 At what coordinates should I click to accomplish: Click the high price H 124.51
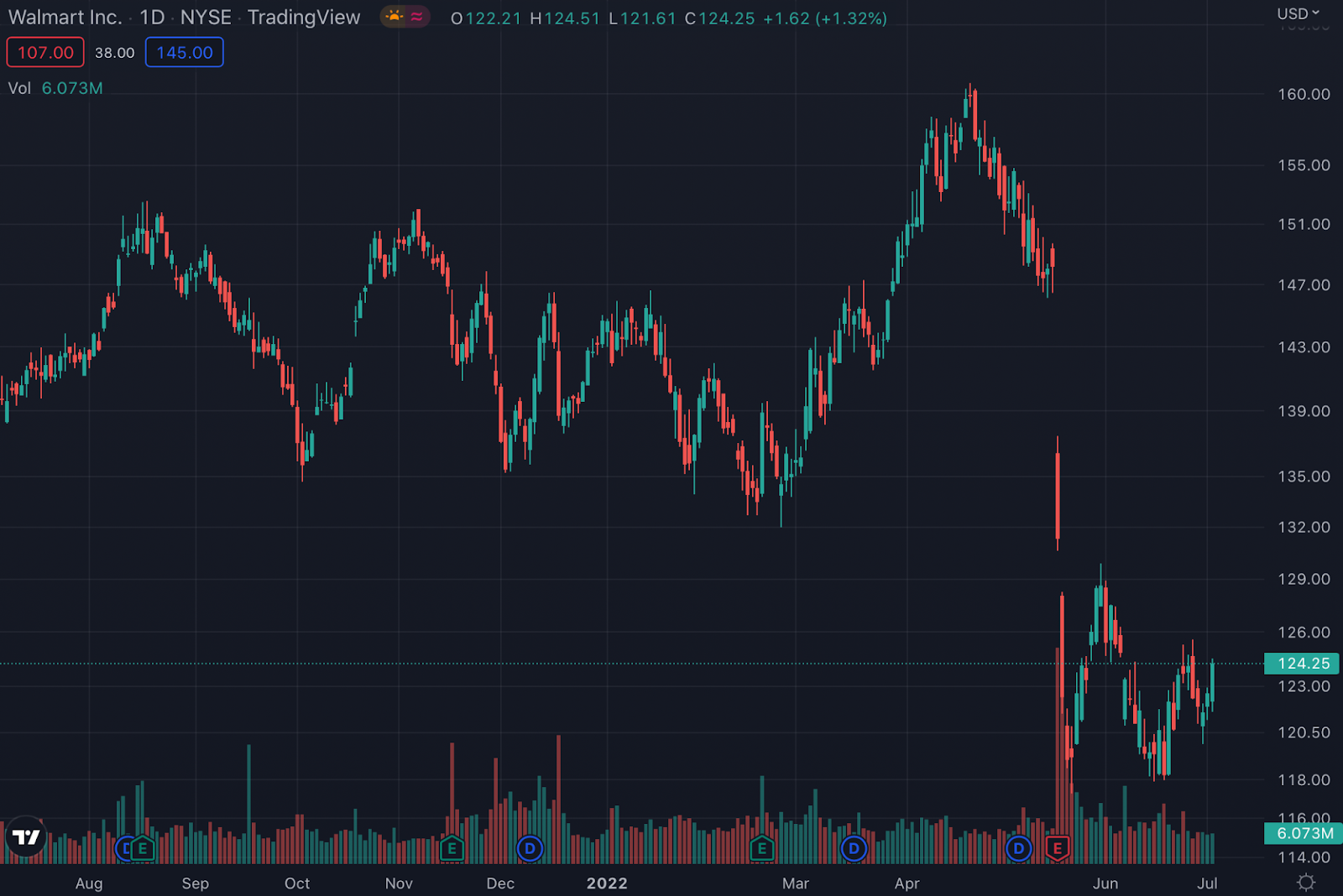565,18
